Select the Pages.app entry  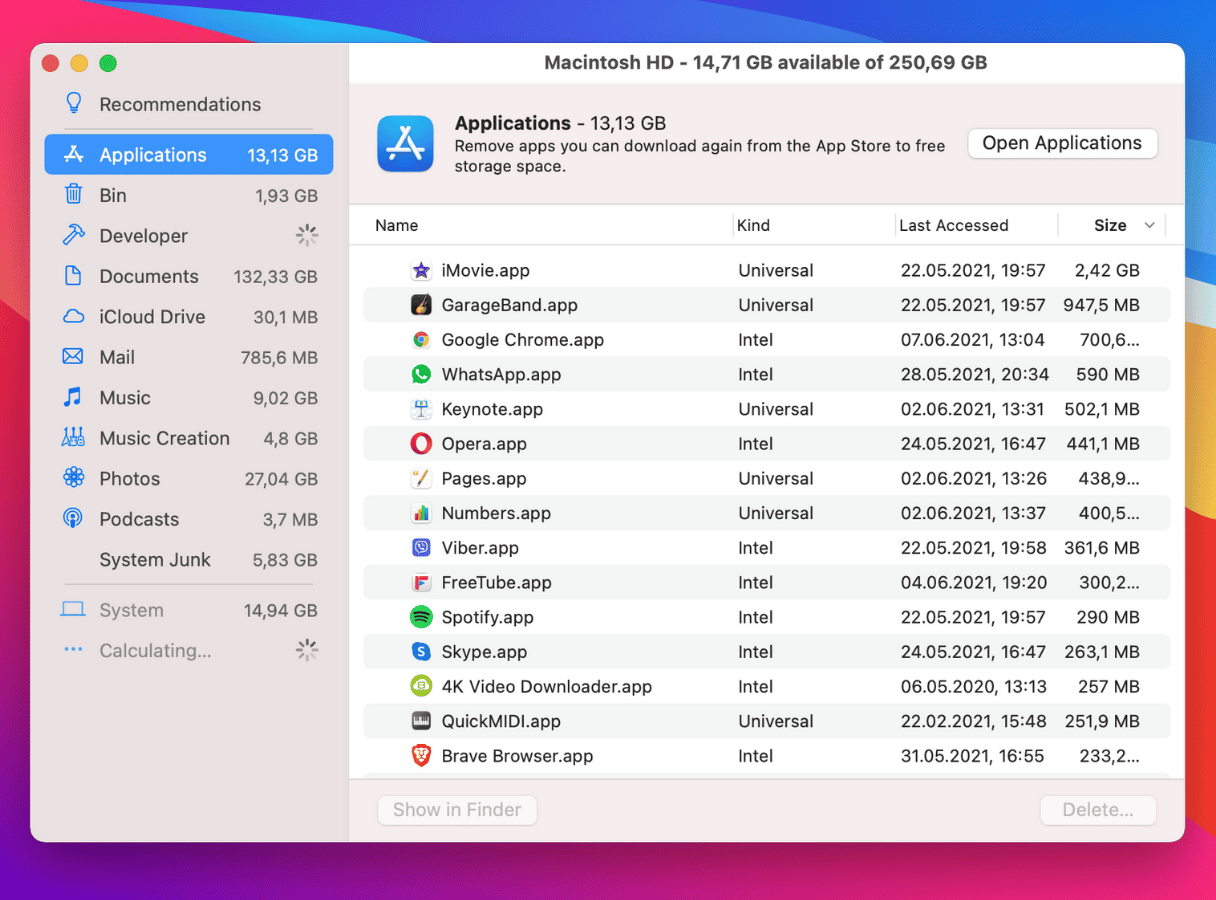(x=484, y=478)
